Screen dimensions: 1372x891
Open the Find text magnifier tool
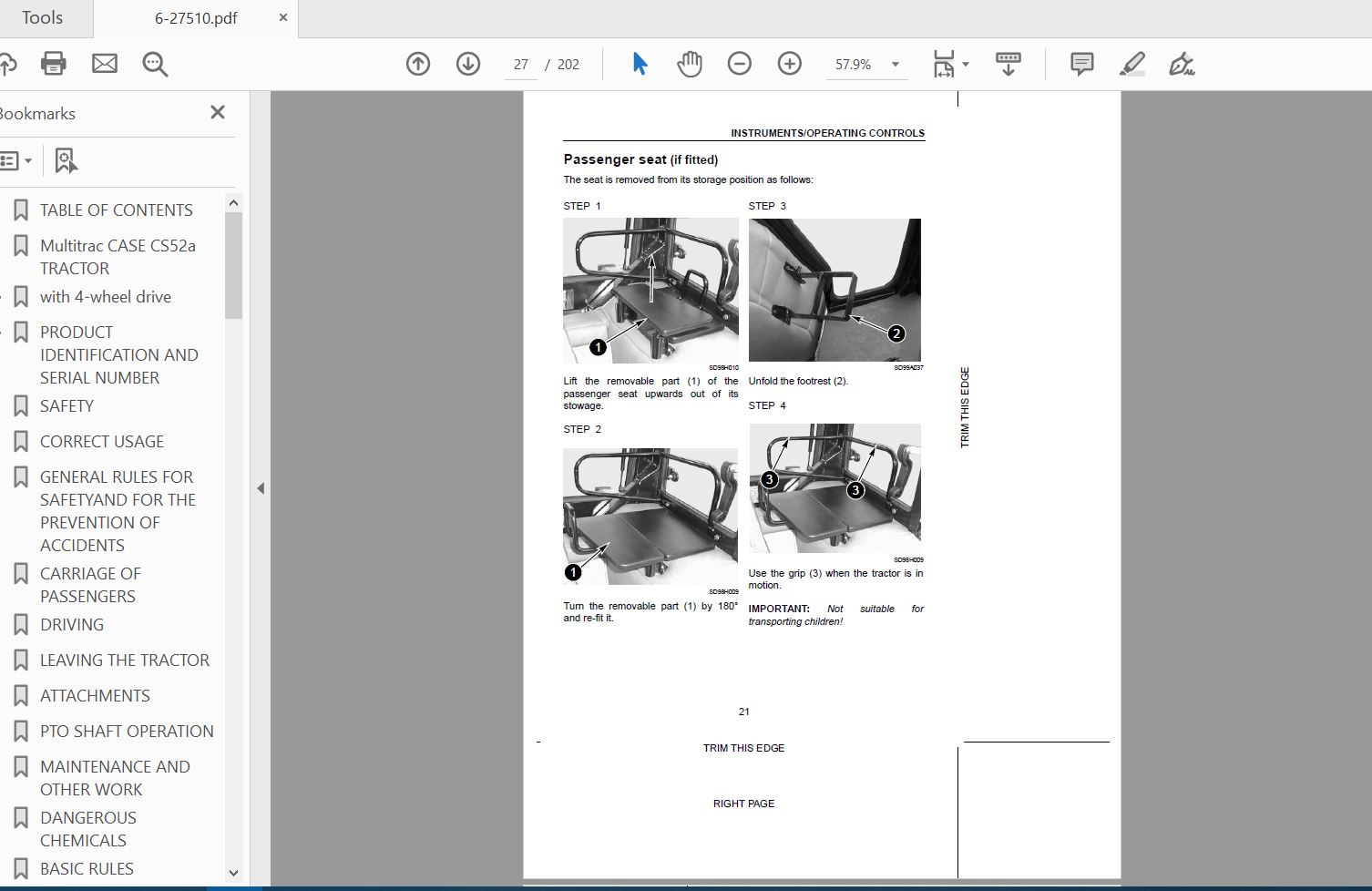[155, 64]
